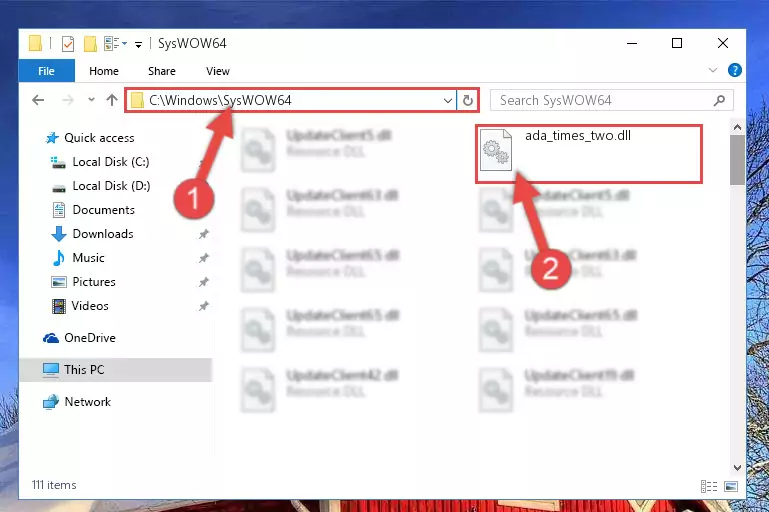
Task: Click the pin icon next to Downloads
Action: [204, 234]
